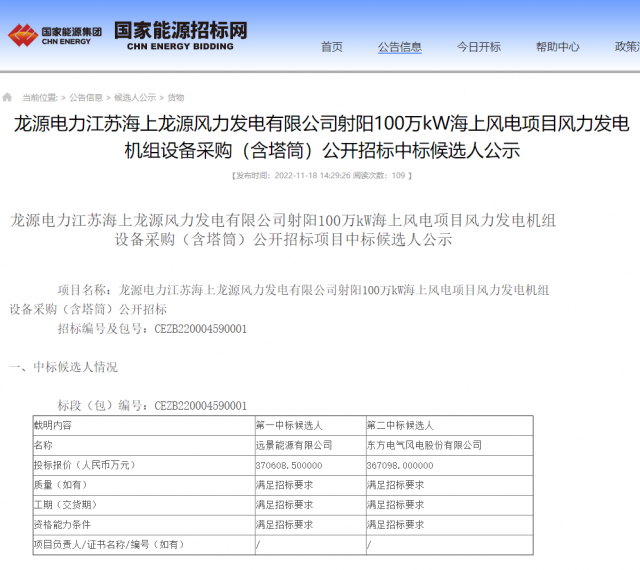Image resolution: width=640 pixels, height=570 pixels.
Task: Click the main announcement headline
Action: coord(320,138)
